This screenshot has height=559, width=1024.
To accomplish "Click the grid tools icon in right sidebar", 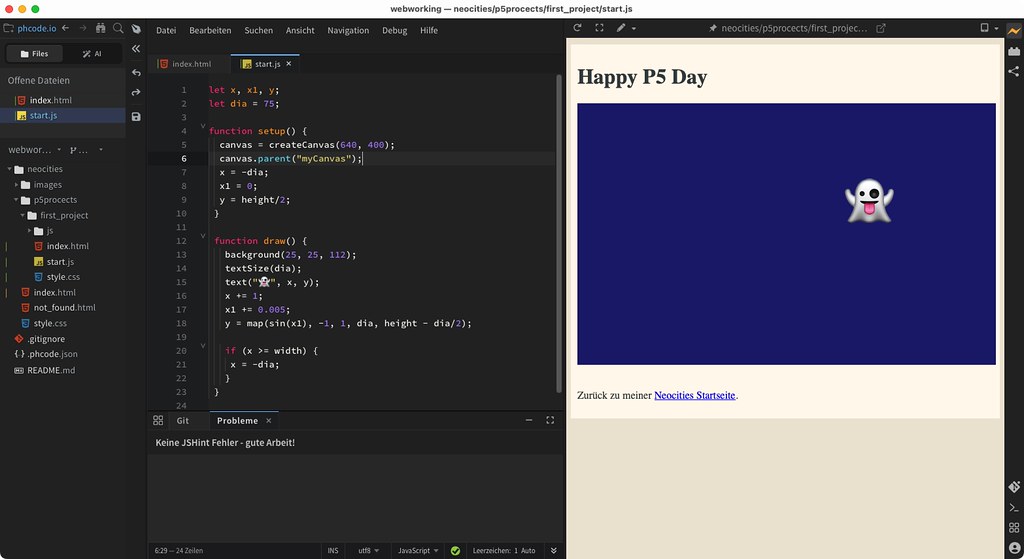I will [x=1014, y=528].
